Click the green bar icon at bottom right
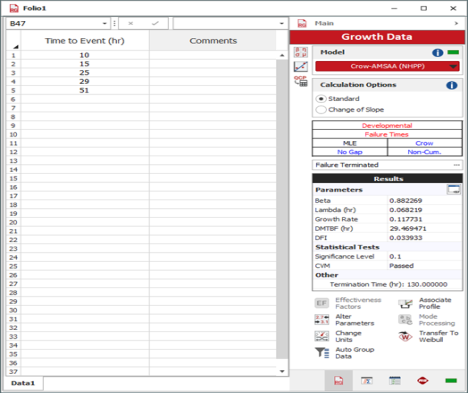 [451, 380]
